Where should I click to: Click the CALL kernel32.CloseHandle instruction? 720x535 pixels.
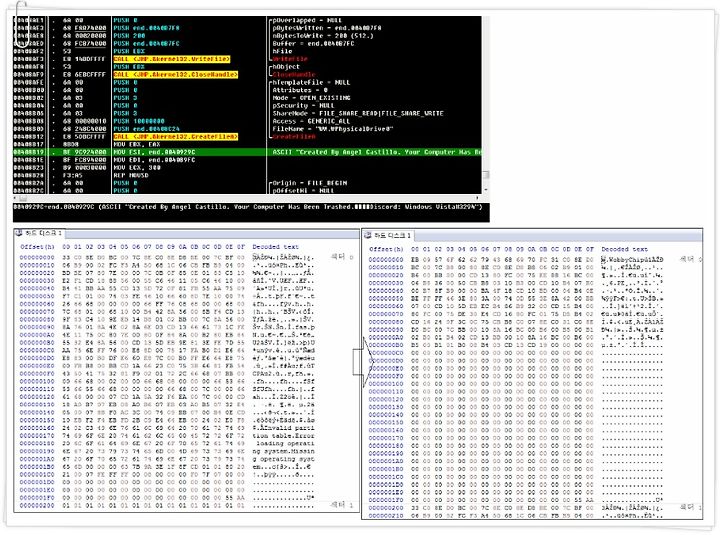(175, 74)
